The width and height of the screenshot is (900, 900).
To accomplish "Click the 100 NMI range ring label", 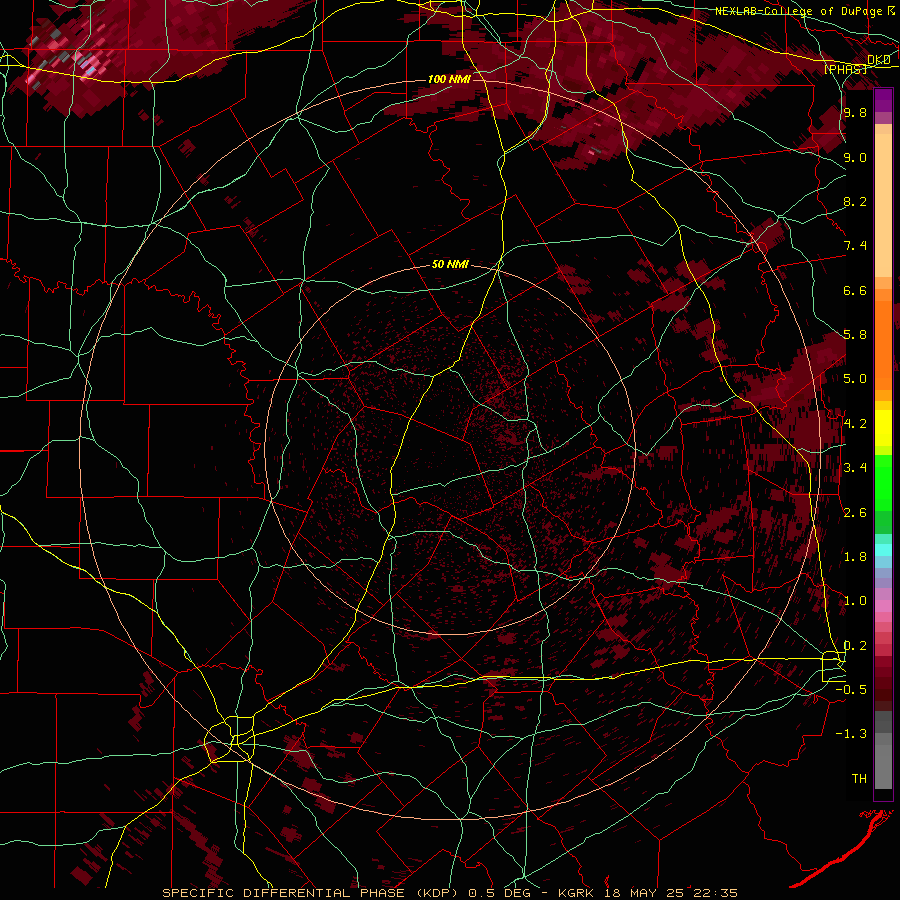I will [x=449, y=79].
